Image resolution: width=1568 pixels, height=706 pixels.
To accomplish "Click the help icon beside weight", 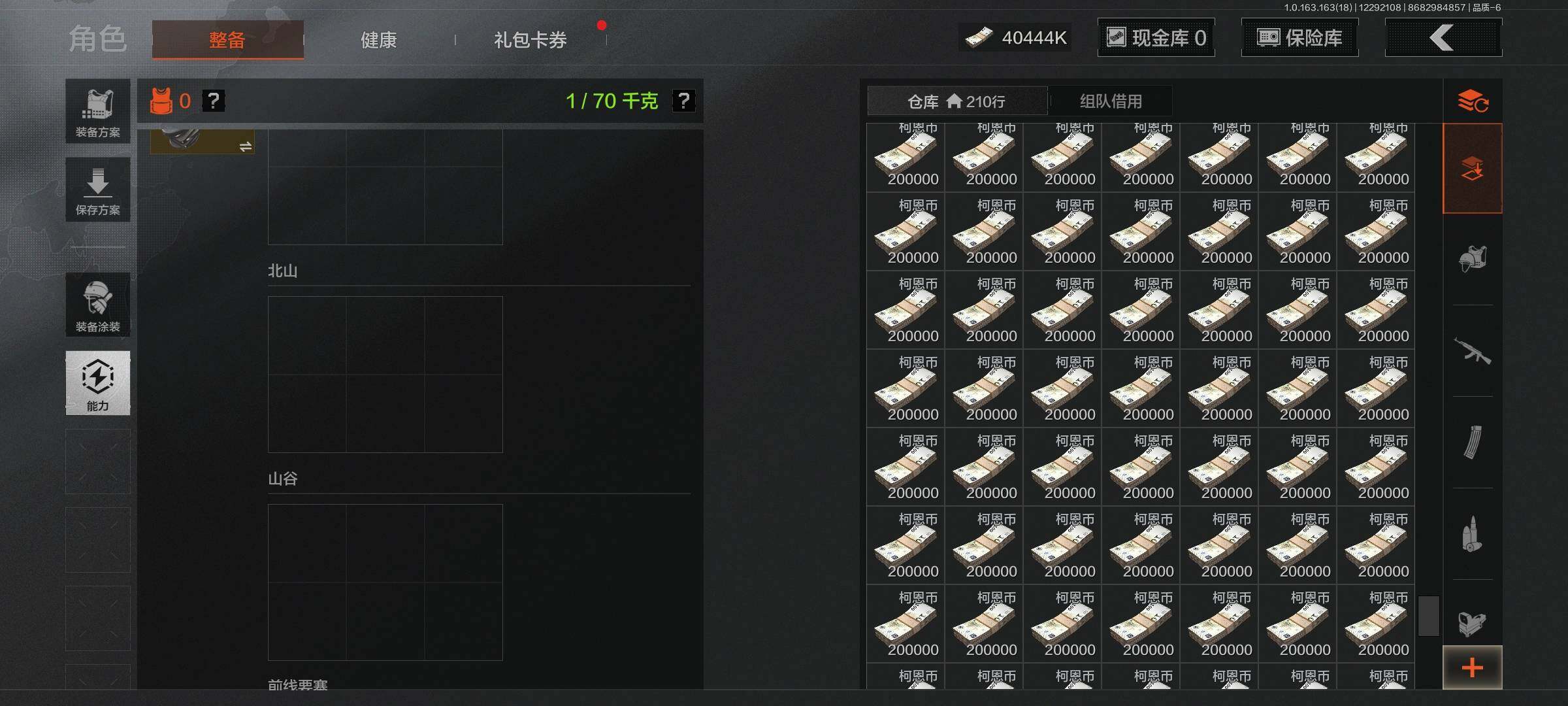I will 683,101.
